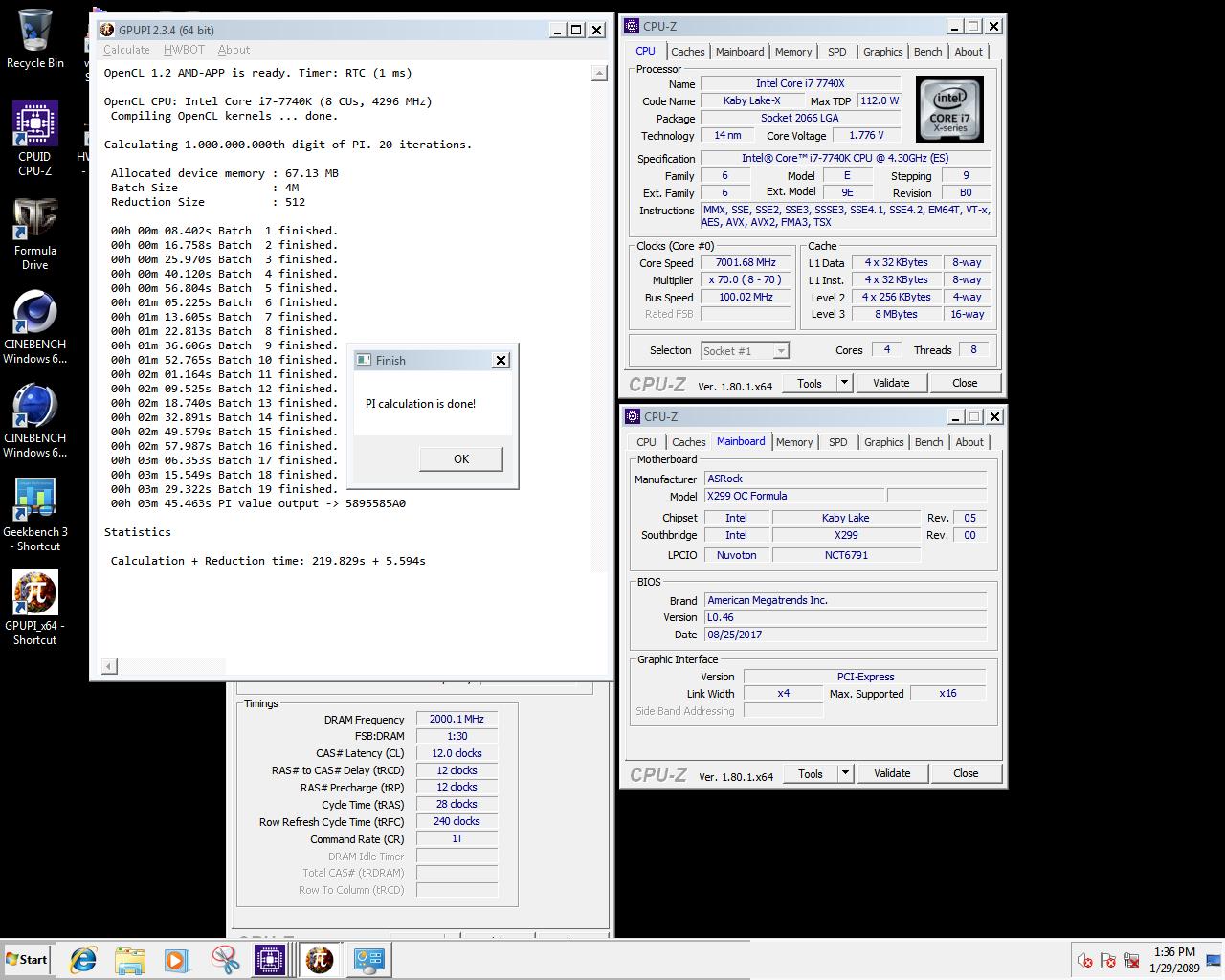Image resolution: width=1225 pixels, height=980 pixels.
Task: Switch to CPU-Z via taskbar icon
Action: pyautogui.click(x=271, y=959)
